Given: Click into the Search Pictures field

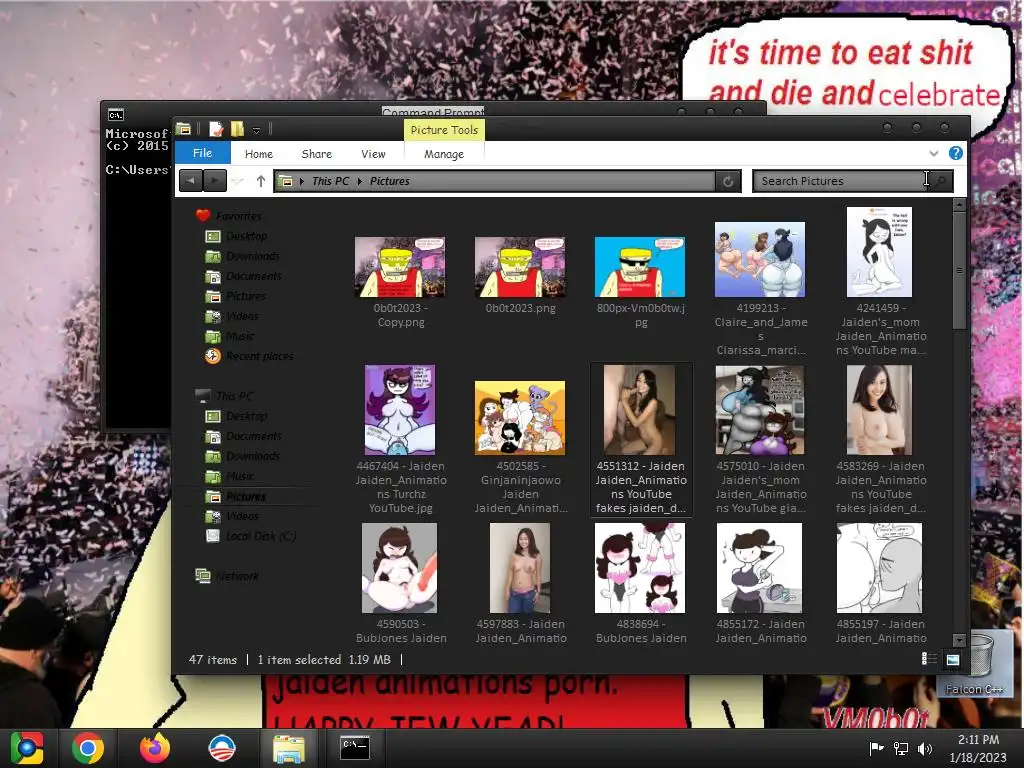Looking at the screenshot, I should coord(840,181).
